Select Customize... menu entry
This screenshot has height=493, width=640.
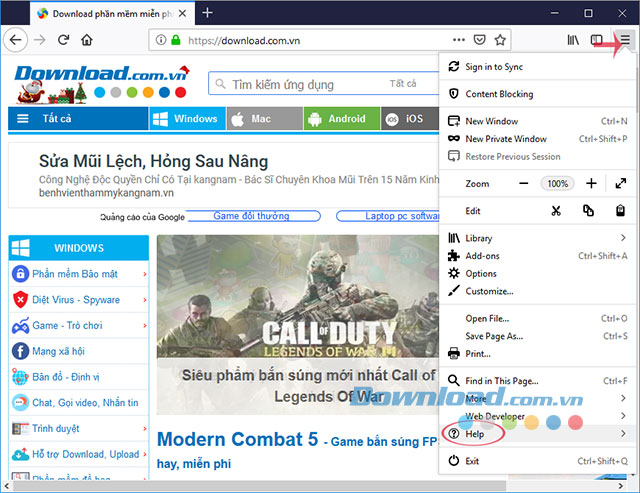537,291
